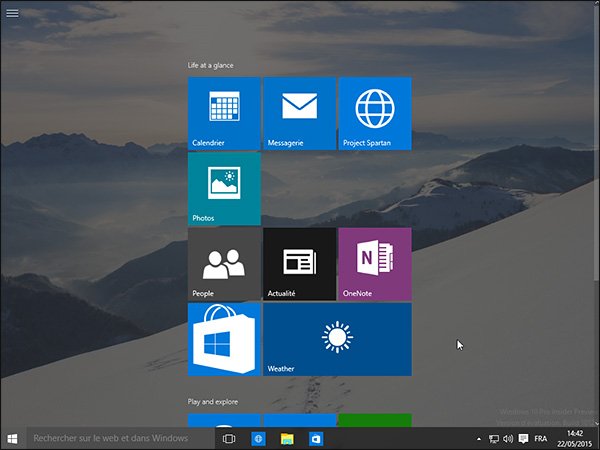Switch the FRA input language
This screenshot has height=450, width=600.
[541, 439]
